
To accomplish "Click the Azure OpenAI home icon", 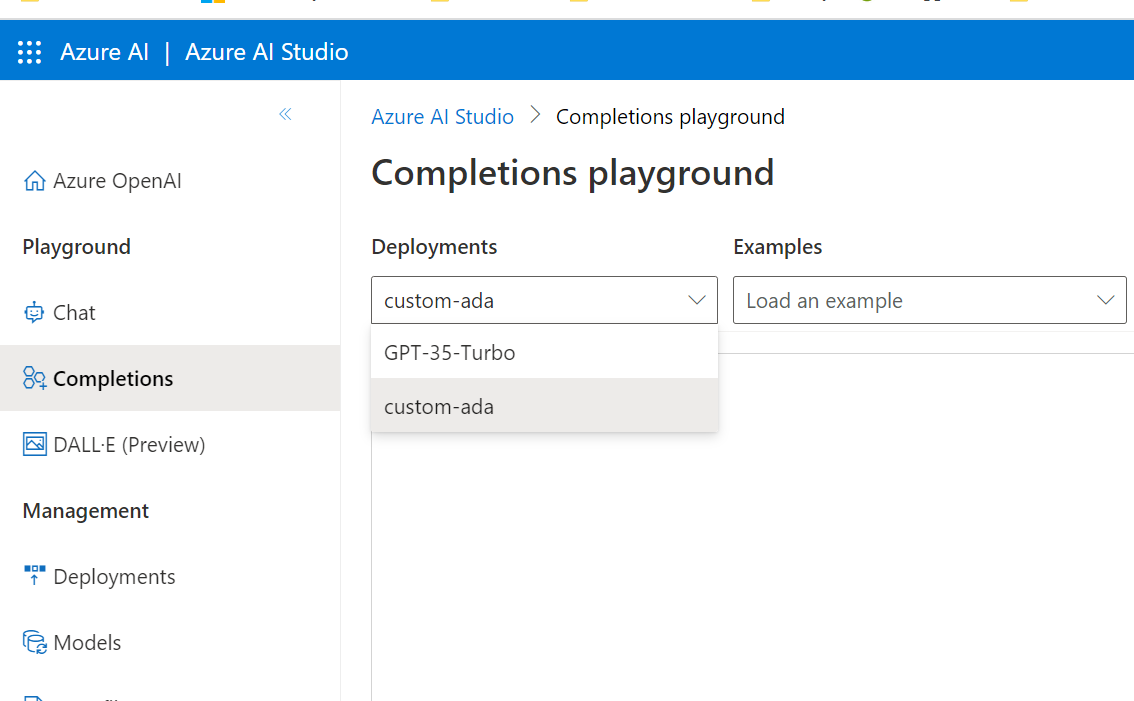I will click(x=34, y=180).
